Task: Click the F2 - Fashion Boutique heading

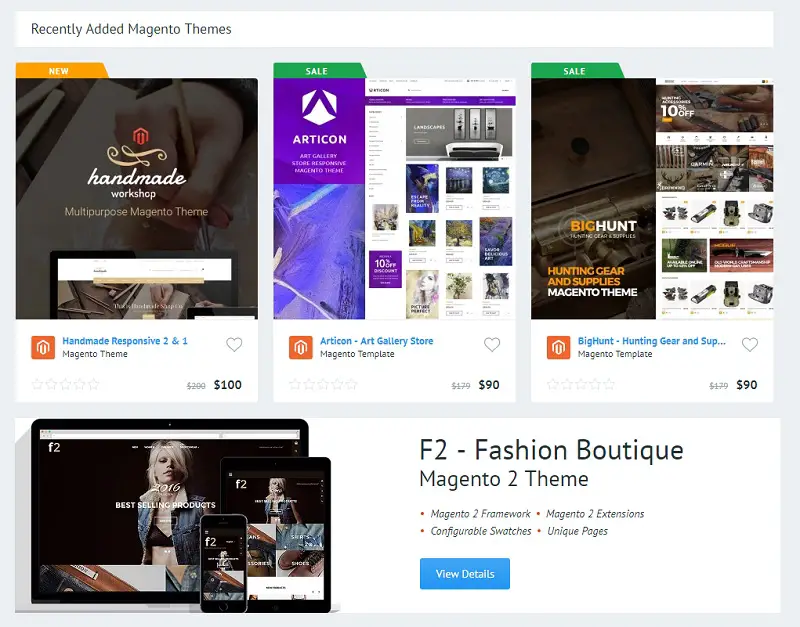Action: click(x=551, y=450)
